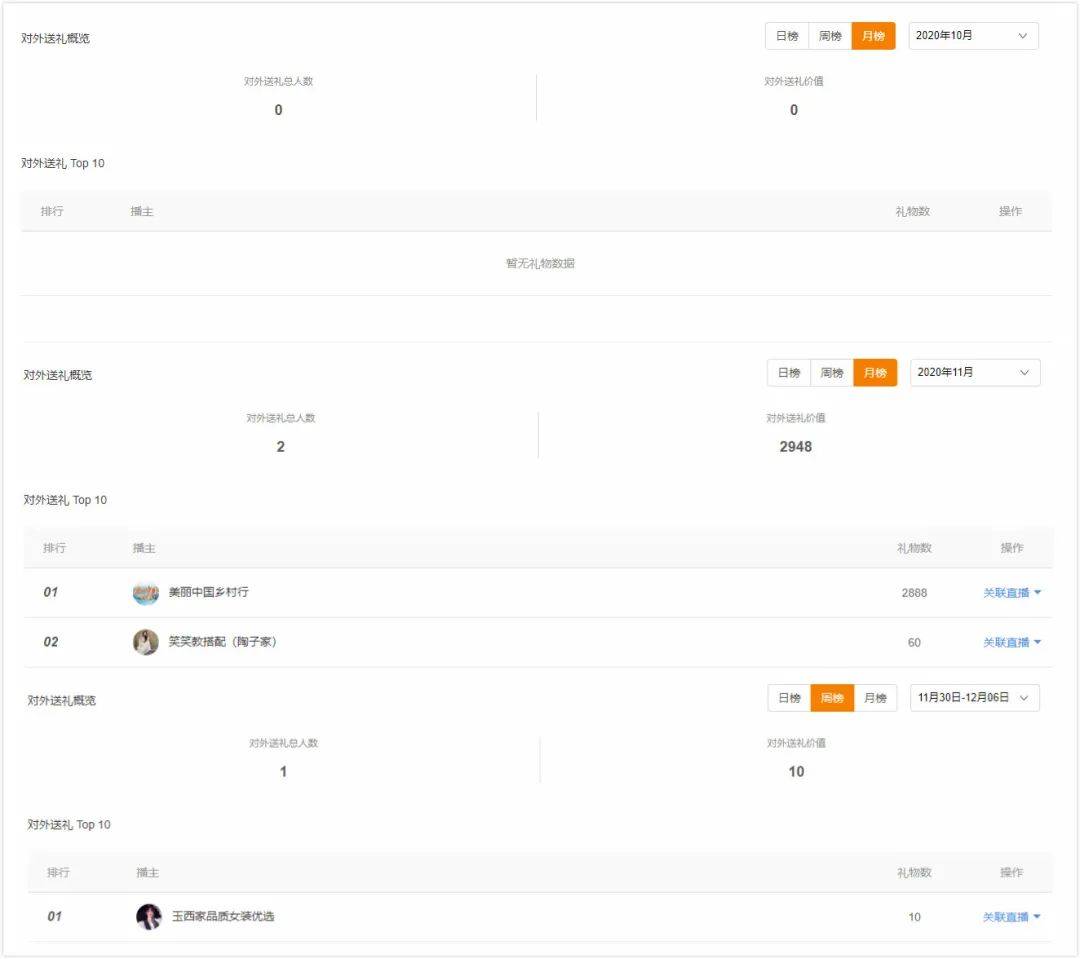Select 月榜 tab in the 2020年10月 panel

873,36
